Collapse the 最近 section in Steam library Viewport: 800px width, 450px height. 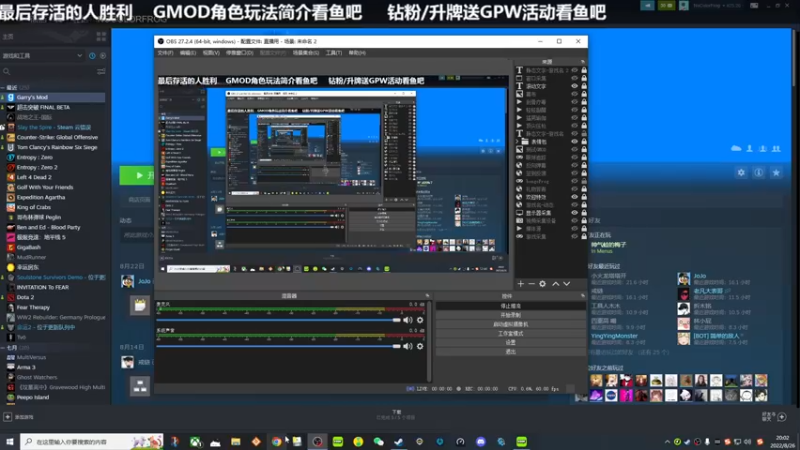[3, 88]
